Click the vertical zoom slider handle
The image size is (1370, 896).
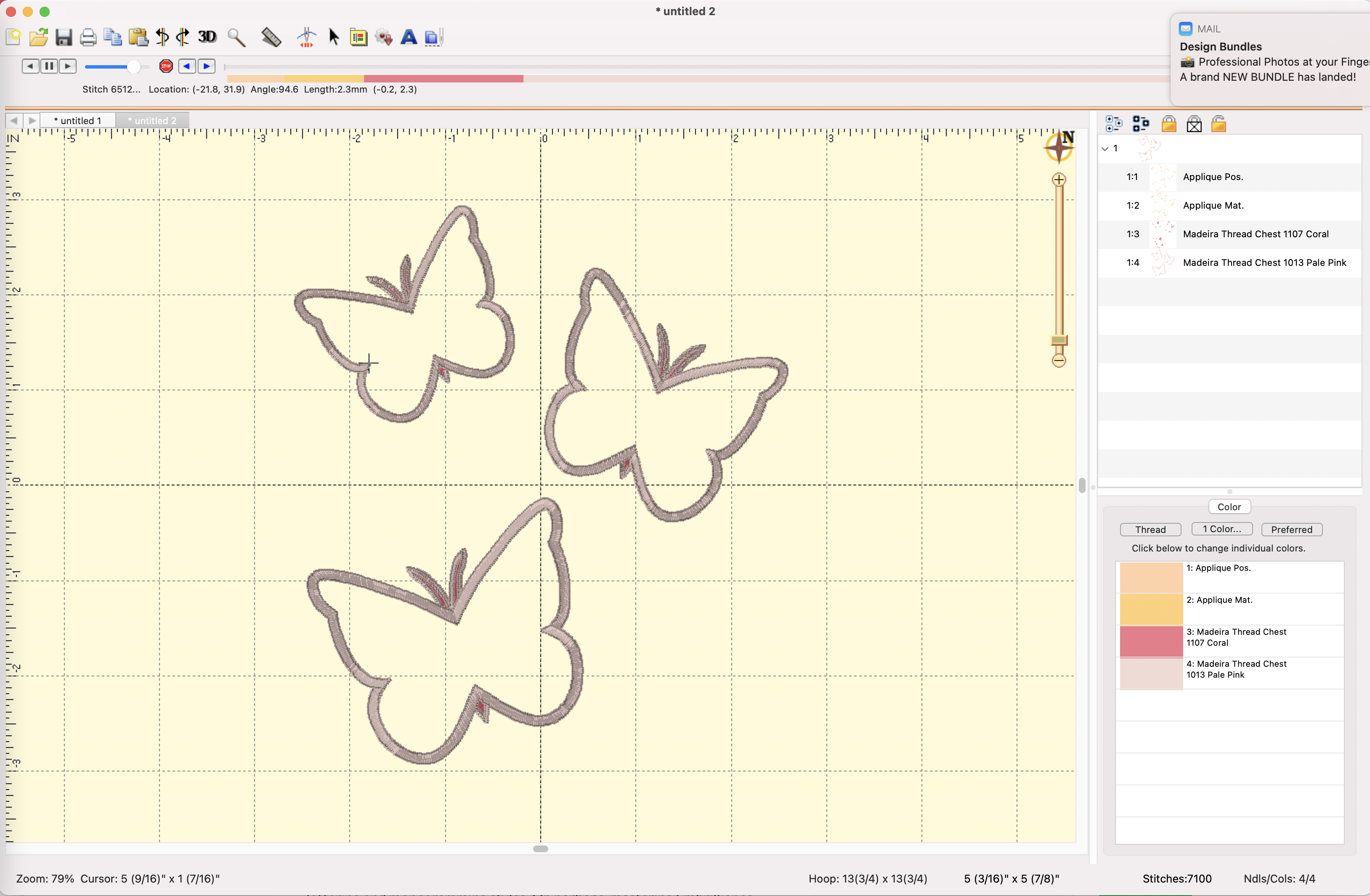[1059, 340]
